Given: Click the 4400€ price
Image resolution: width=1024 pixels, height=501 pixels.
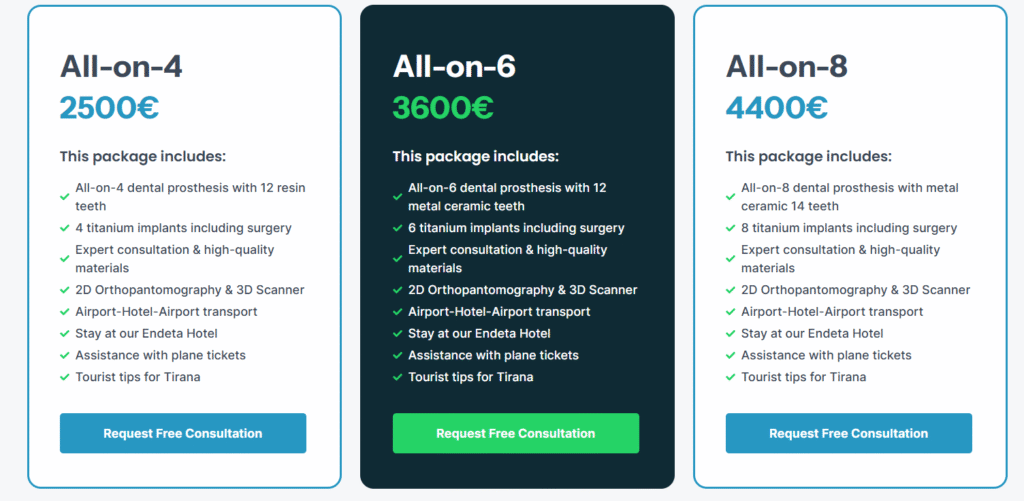Looking at the screenshot, I should click(776, 108).
